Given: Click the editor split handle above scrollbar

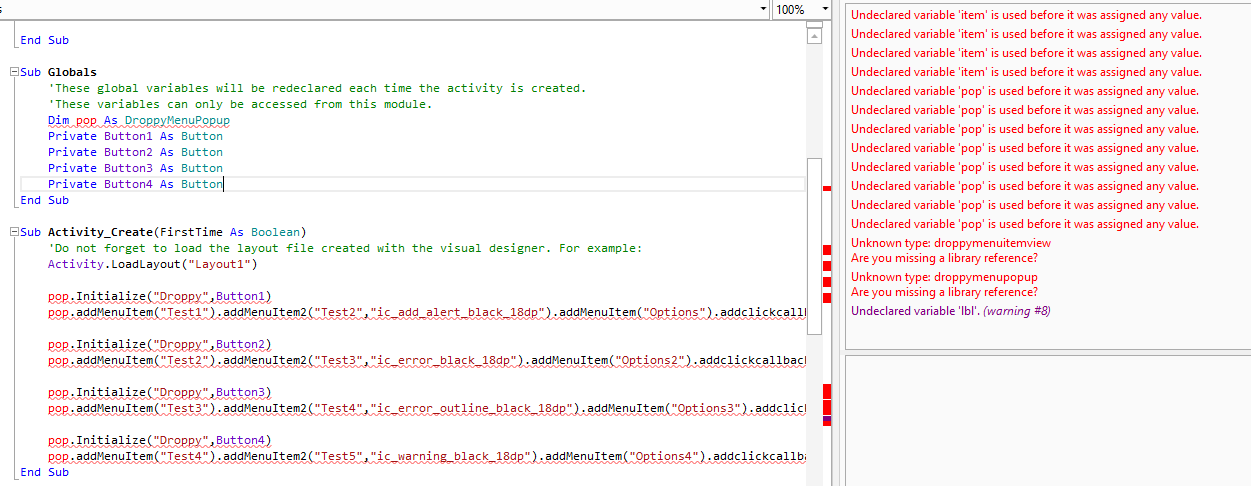Looking at the screenshot, I should point(813,24).
